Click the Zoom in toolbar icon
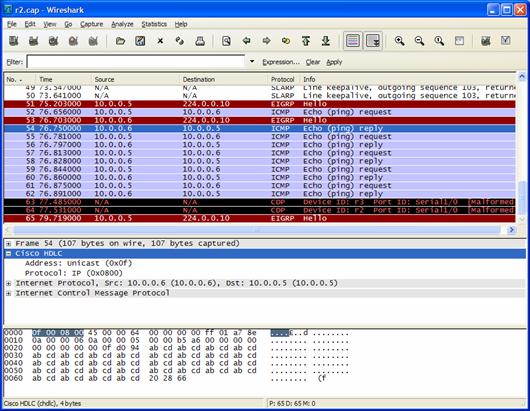The image size is (530, 411). [400, 41]
